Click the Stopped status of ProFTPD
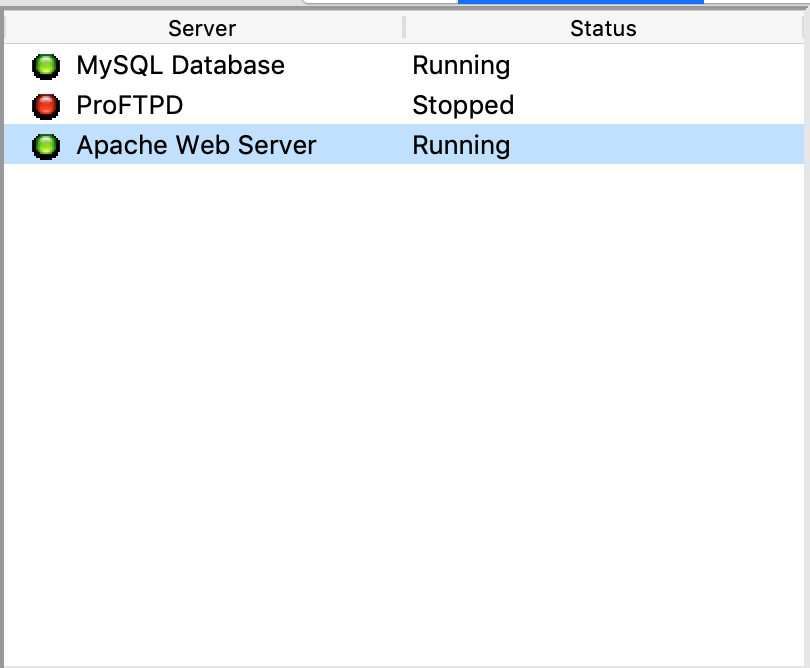 [463, 106]
